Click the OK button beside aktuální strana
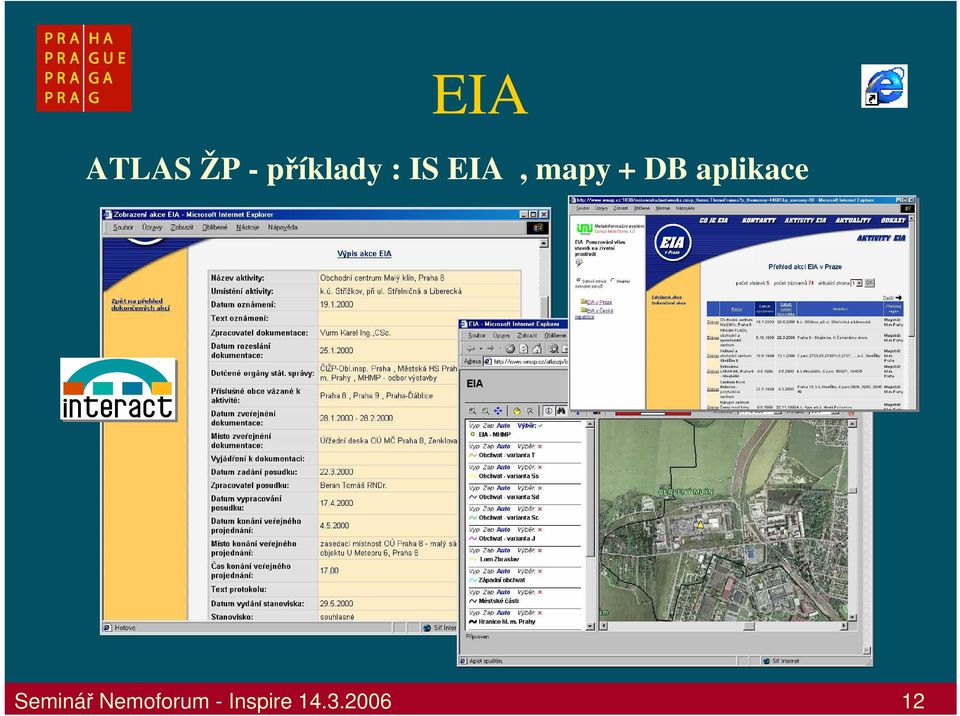 click(x=869, y=283)
